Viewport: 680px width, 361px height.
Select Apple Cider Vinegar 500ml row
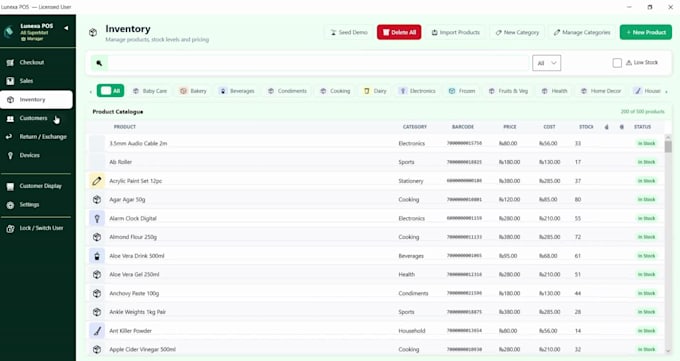pos(375,350)
